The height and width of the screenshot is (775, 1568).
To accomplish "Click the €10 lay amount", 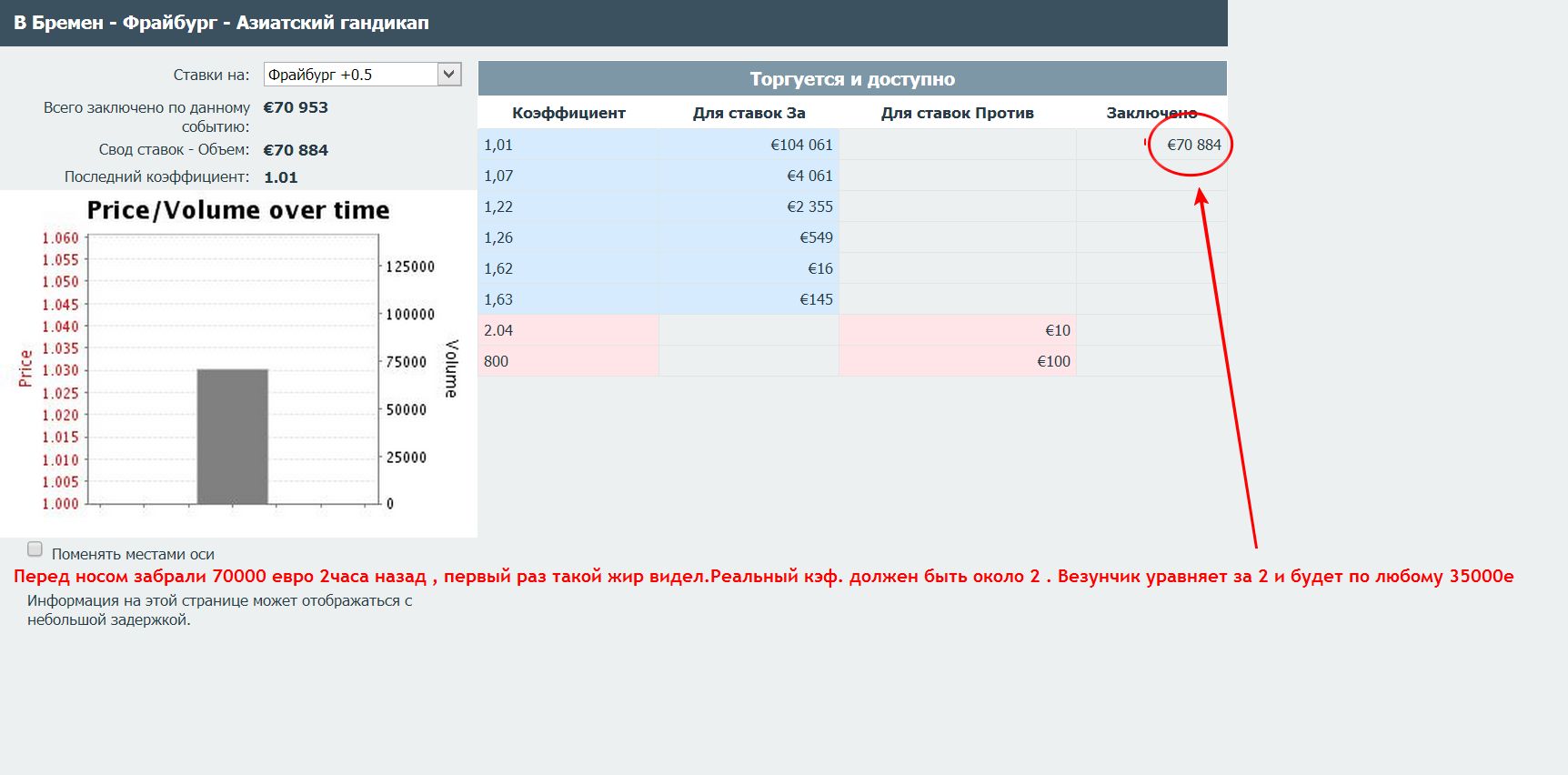I will click(1058, 330).
